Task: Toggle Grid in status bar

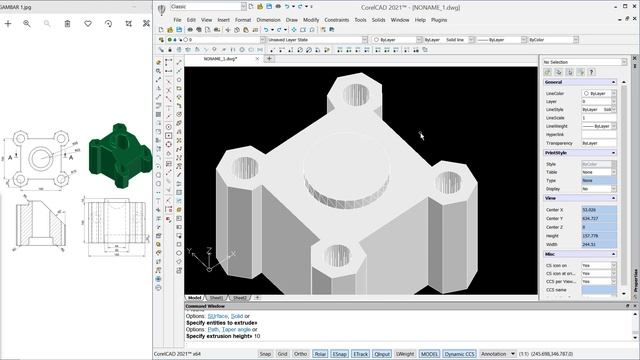Action: (282, 354)
